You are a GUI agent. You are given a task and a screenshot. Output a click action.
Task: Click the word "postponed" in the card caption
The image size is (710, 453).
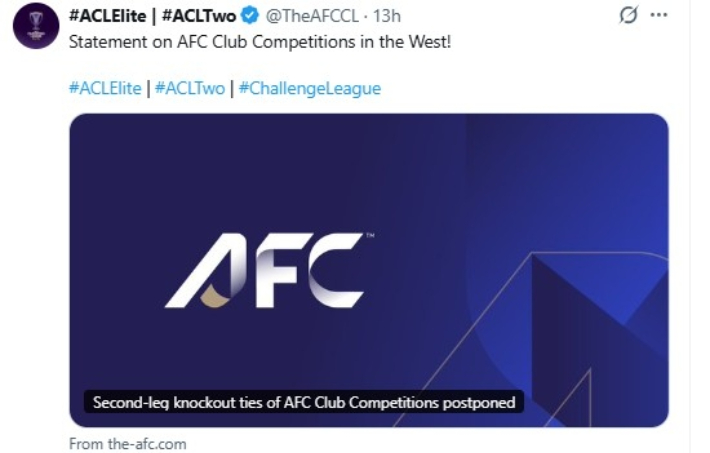click(484, 403)
